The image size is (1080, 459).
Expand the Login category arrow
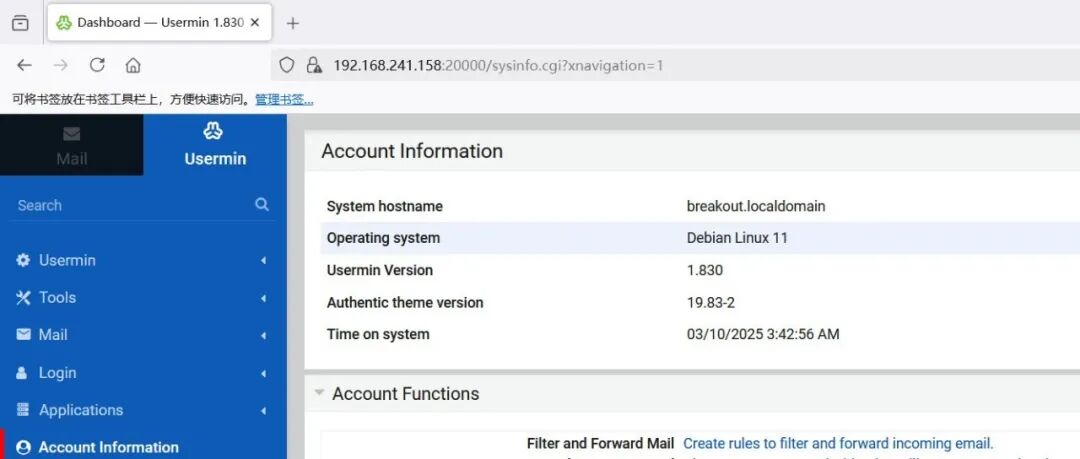click(x=263, y=374)
